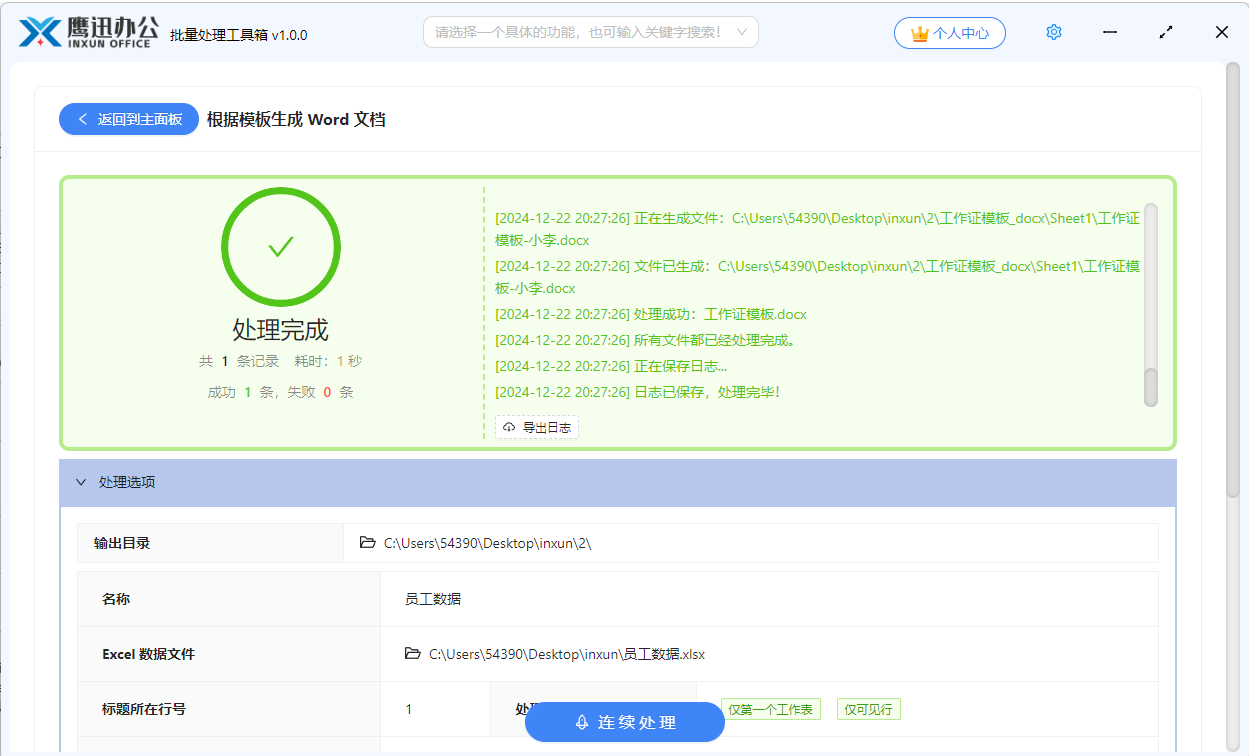Export the log with 导出日志
The width and height of the screenshot is (1249, 756).
coord(537,427)
